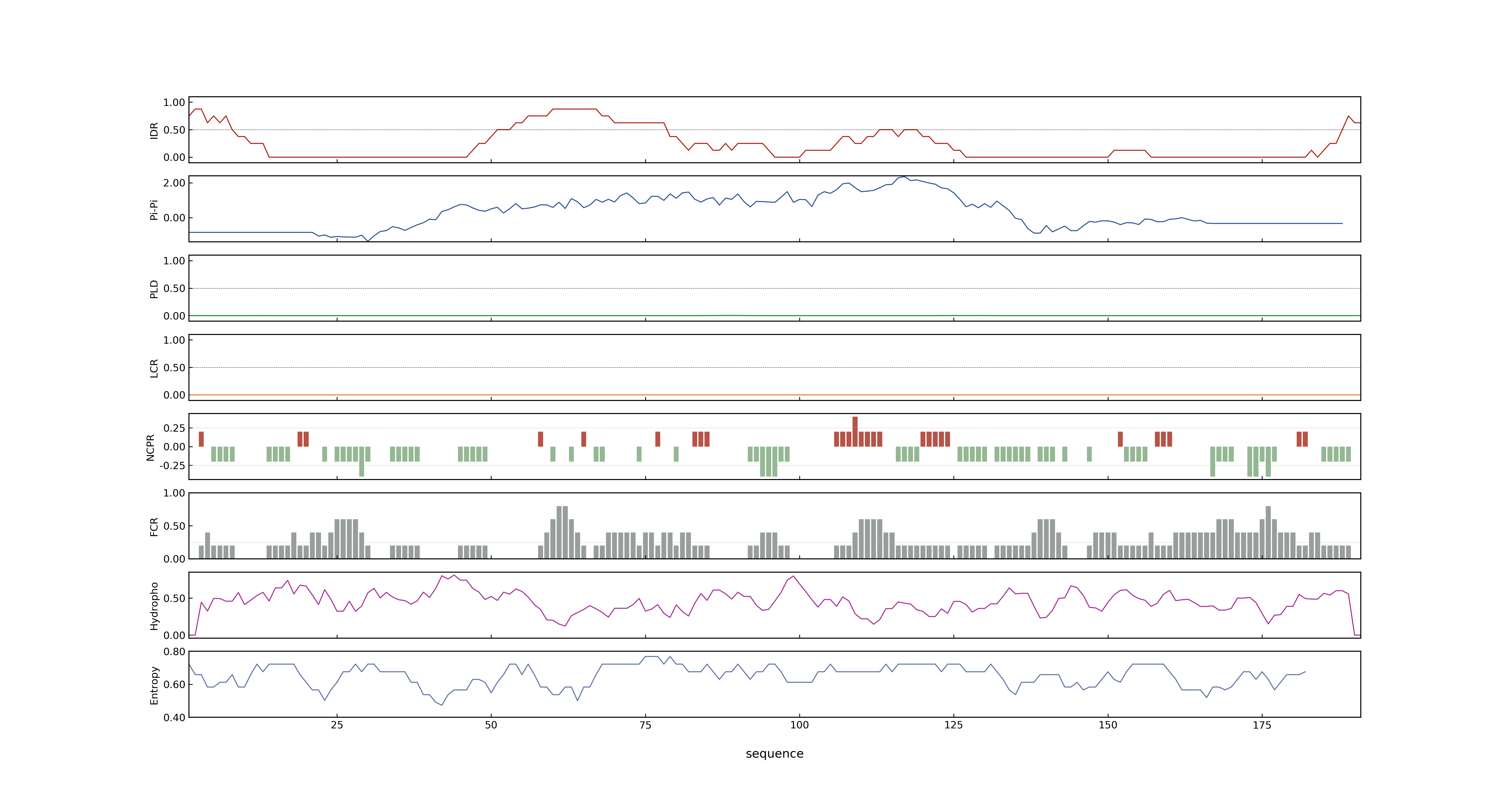Screen dimensions: 1512x806
Task: Click the x-axis tick label 25
Action: point(337,725)
